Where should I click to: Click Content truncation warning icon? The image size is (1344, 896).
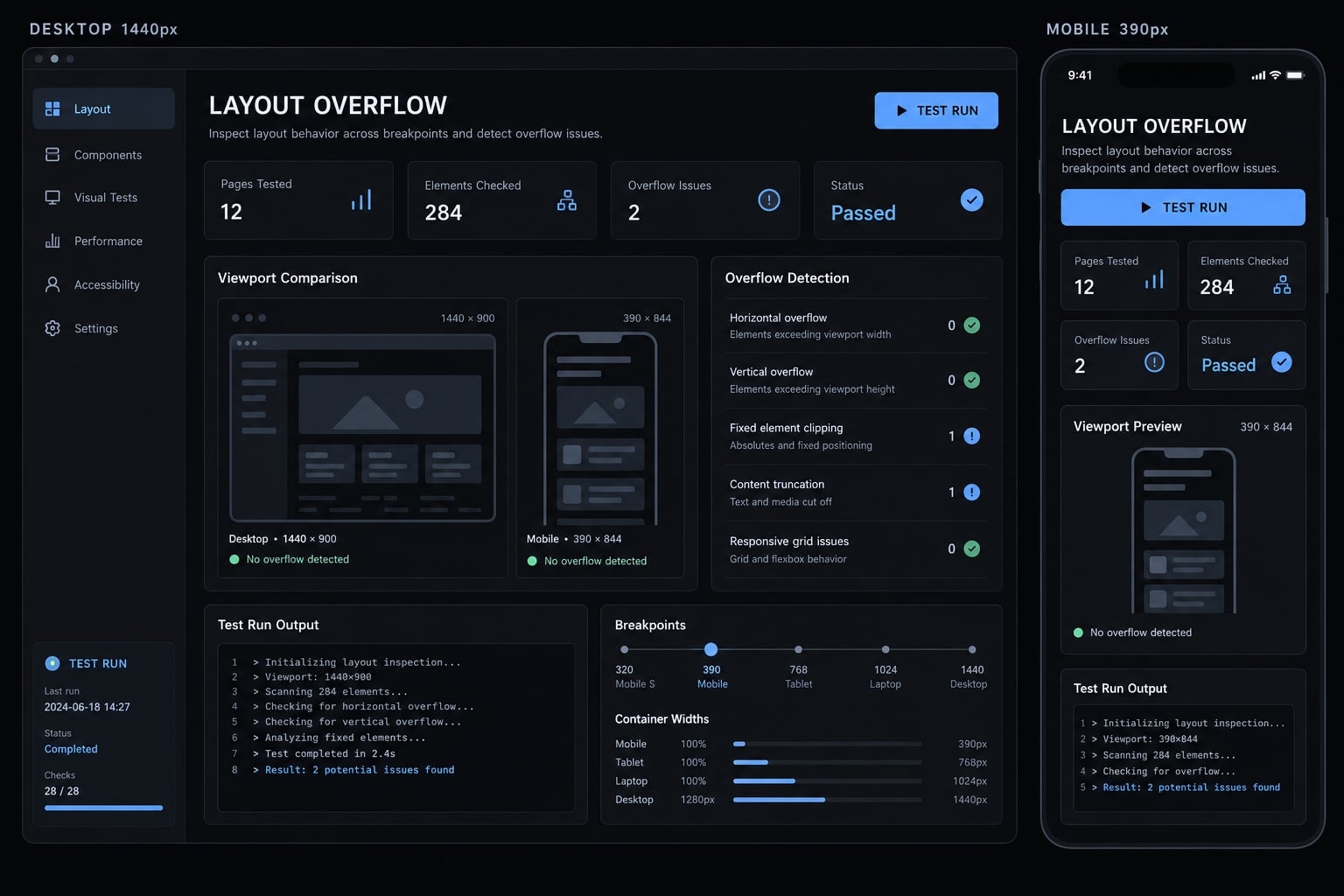pos(972,493)
